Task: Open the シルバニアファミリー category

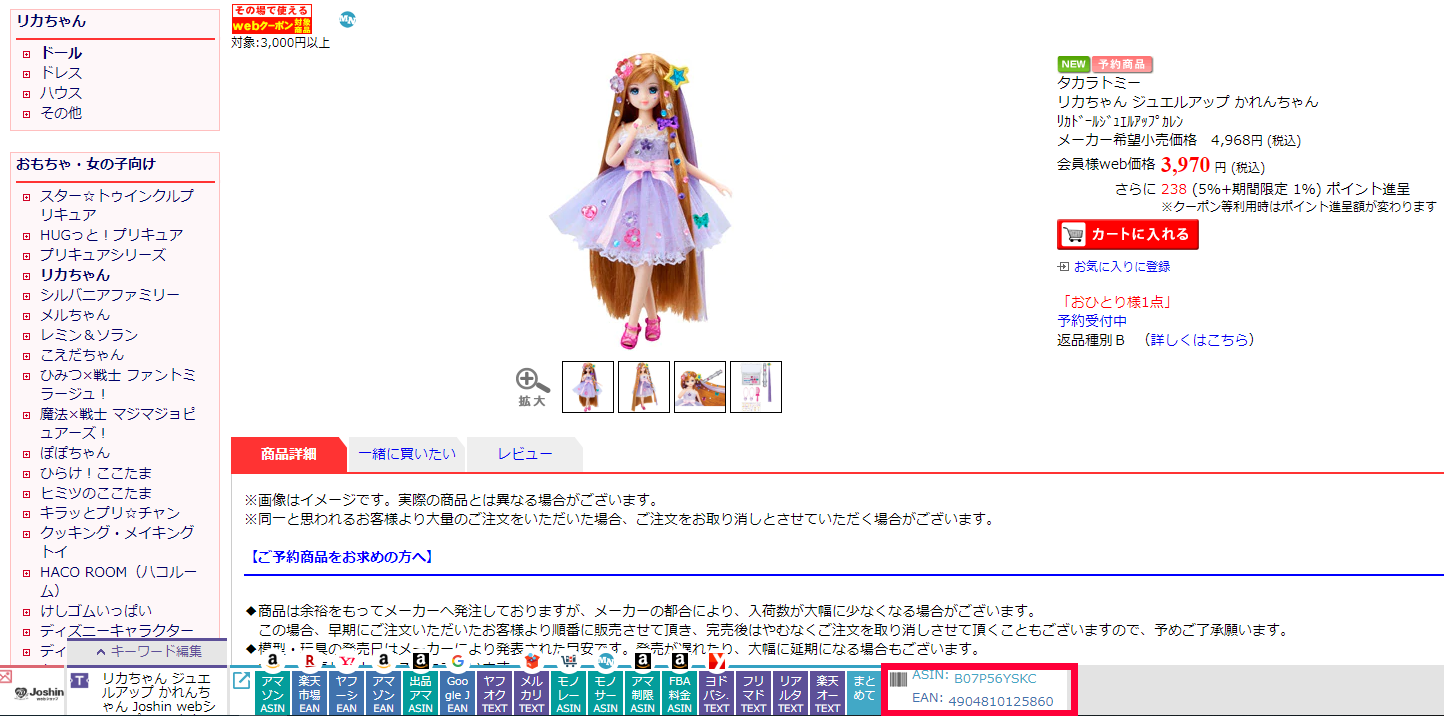Action: coord(110,295)
